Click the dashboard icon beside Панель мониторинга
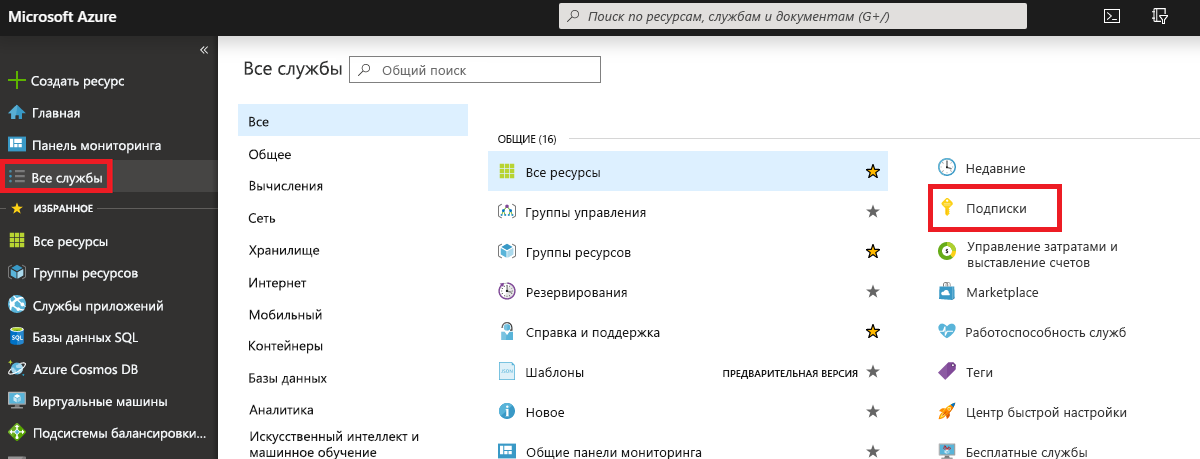The width and height of the screenshot is (1200, 459). tap(16, 145)
